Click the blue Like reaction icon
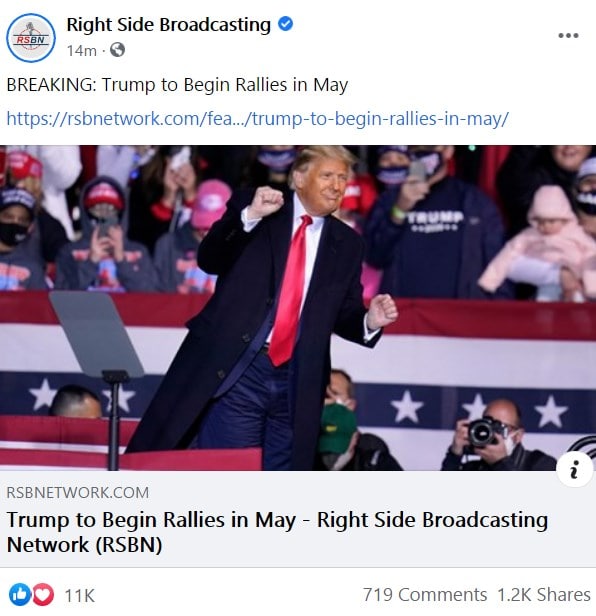 point(20,594)
